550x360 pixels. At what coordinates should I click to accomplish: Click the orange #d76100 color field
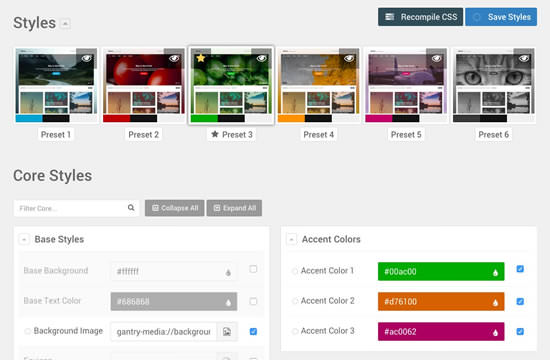441,301
